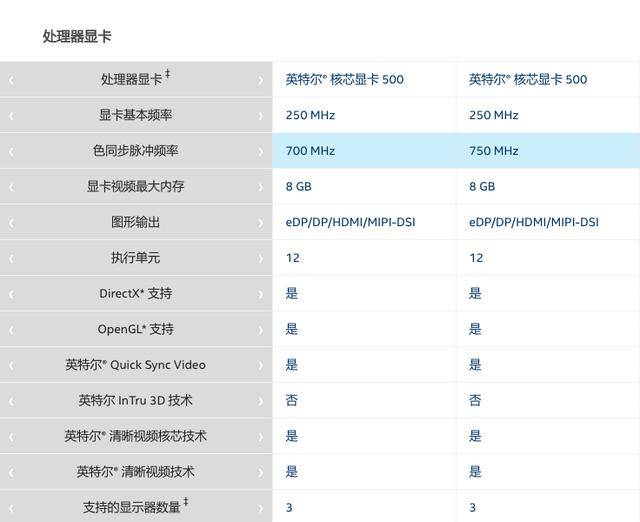The image size is (640, 522).
Task: Click right chevron on 执行单元 row
Action: click(x=260, y=259)
